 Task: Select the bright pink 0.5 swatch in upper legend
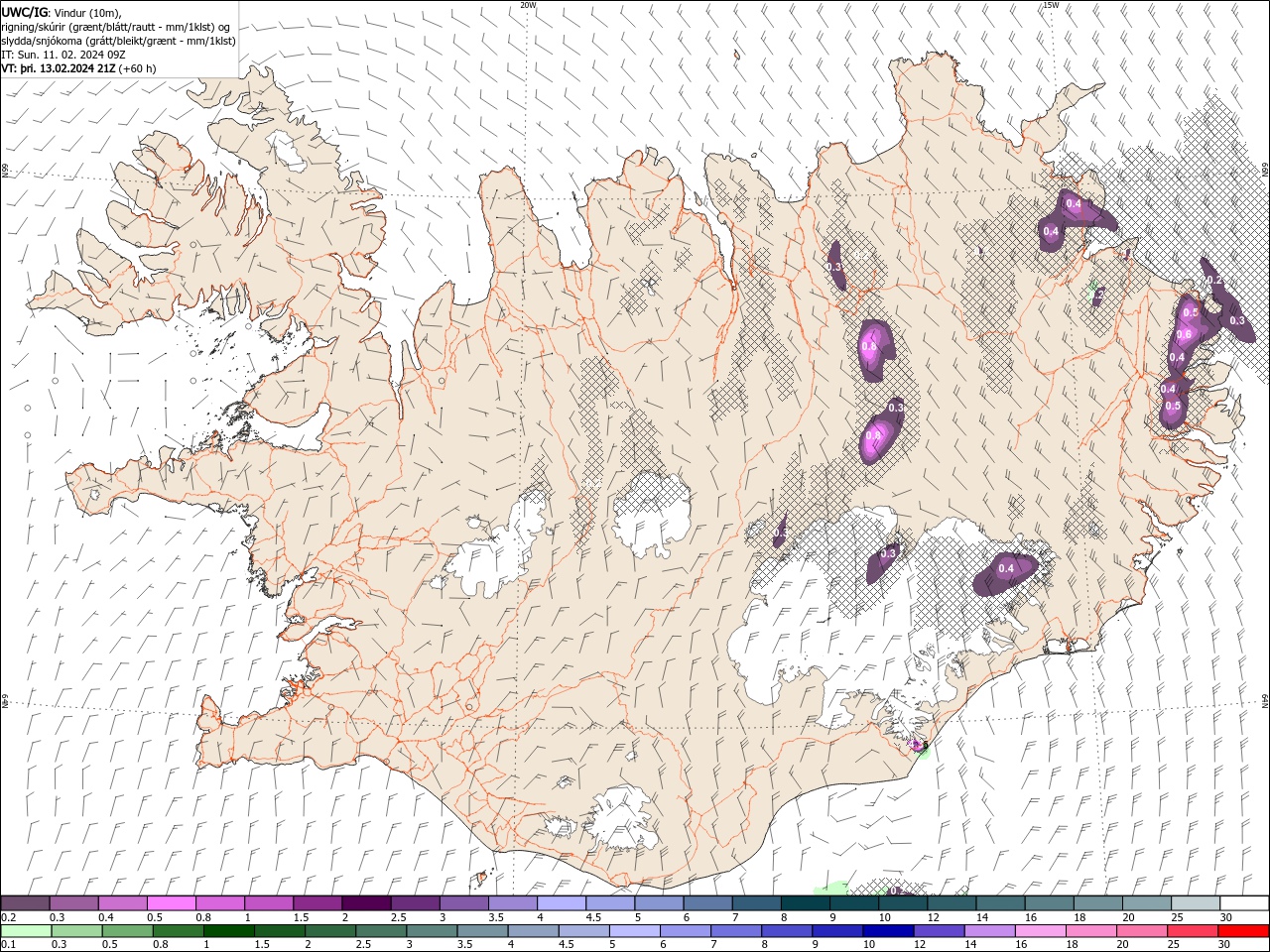click(x=171, y=903)
